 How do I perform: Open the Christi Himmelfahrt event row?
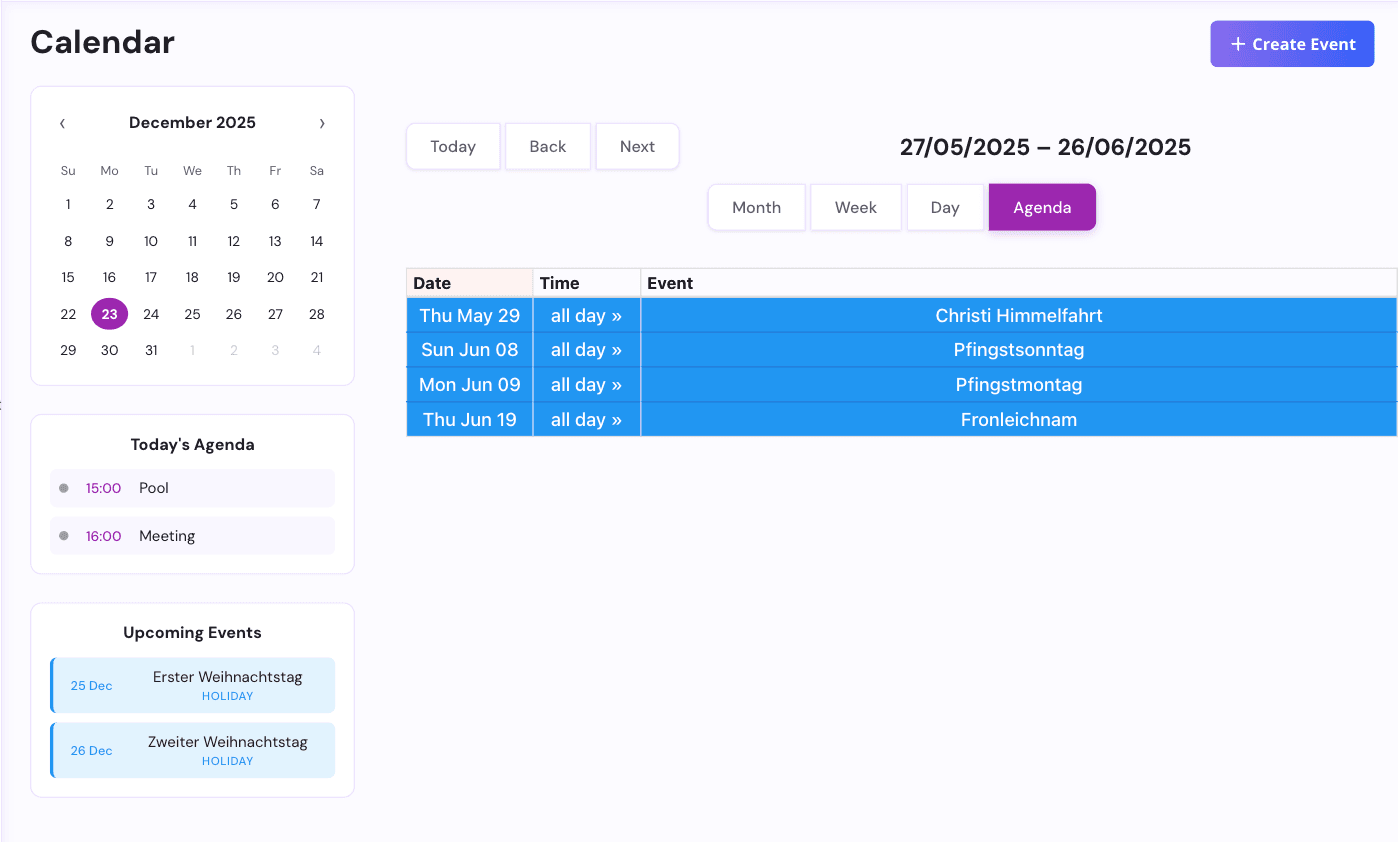1018,315
